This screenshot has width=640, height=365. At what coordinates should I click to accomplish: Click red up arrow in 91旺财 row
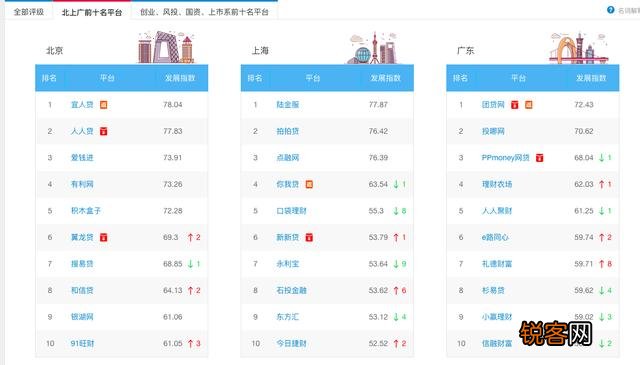[x=190, y=344]
